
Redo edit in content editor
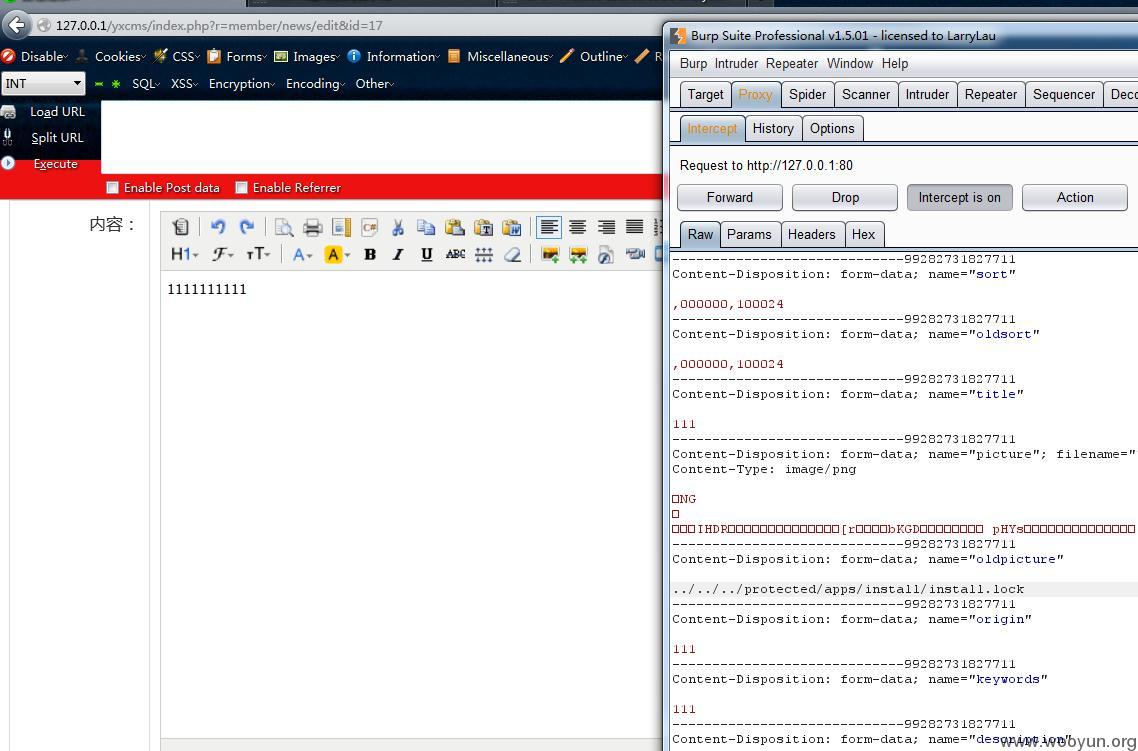click(247, 227)
